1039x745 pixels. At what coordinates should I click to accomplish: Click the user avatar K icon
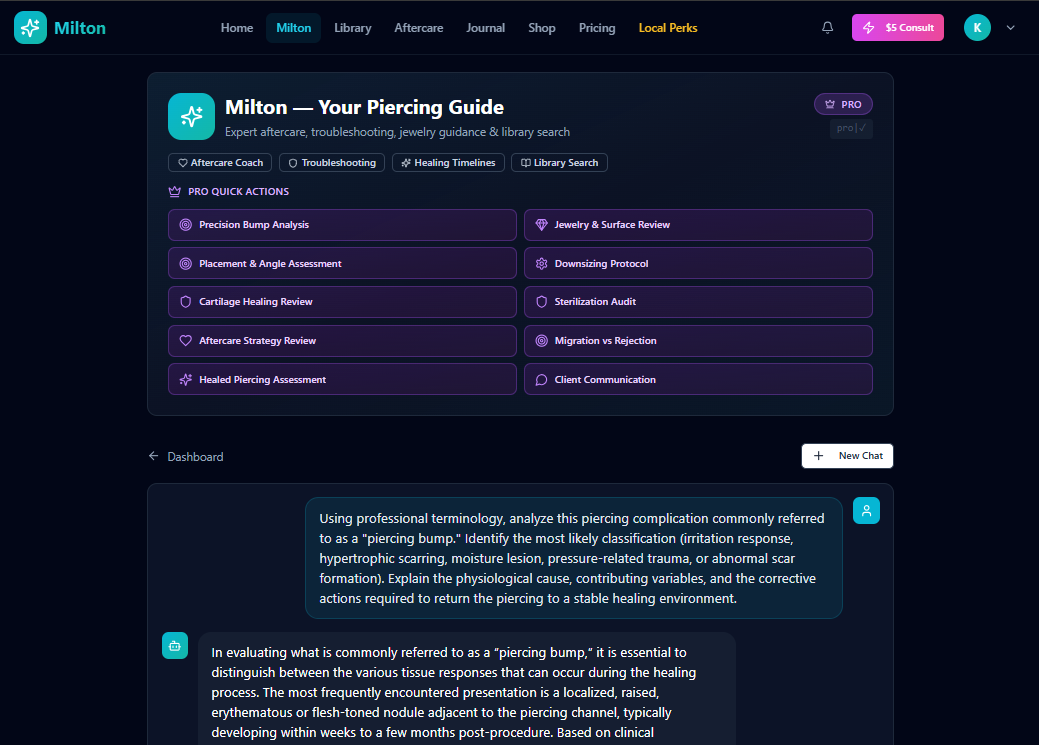coord(977,28)
